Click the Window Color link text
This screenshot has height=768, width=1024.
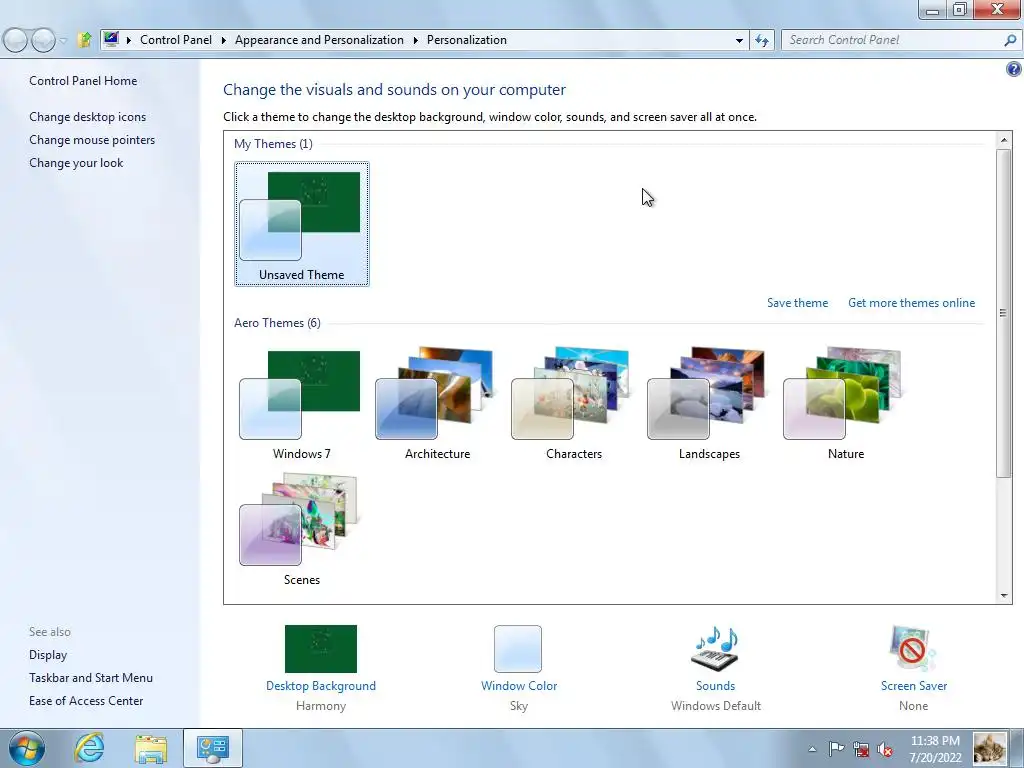pos(519,686)
